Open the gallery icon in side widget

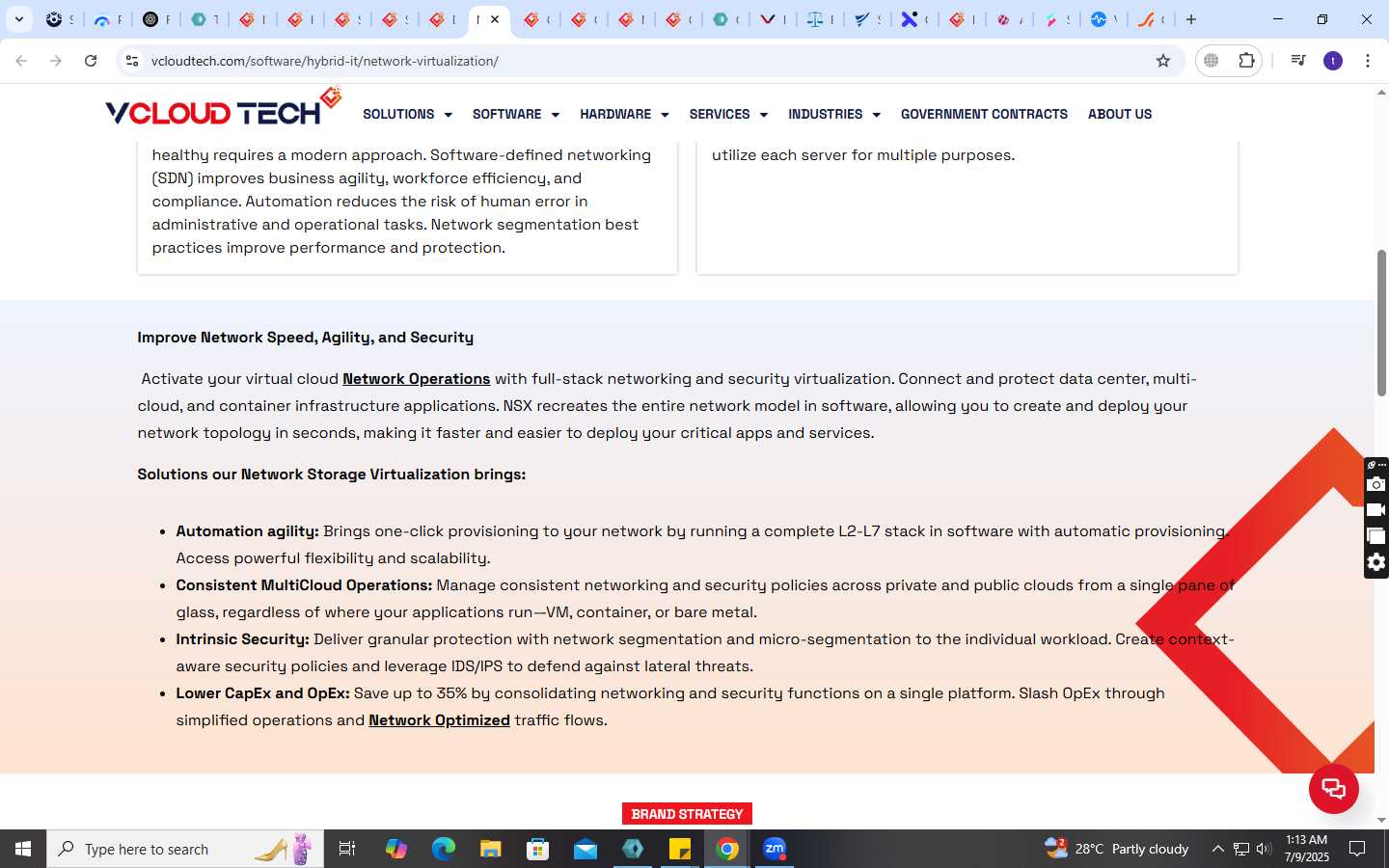point(1376,536)
